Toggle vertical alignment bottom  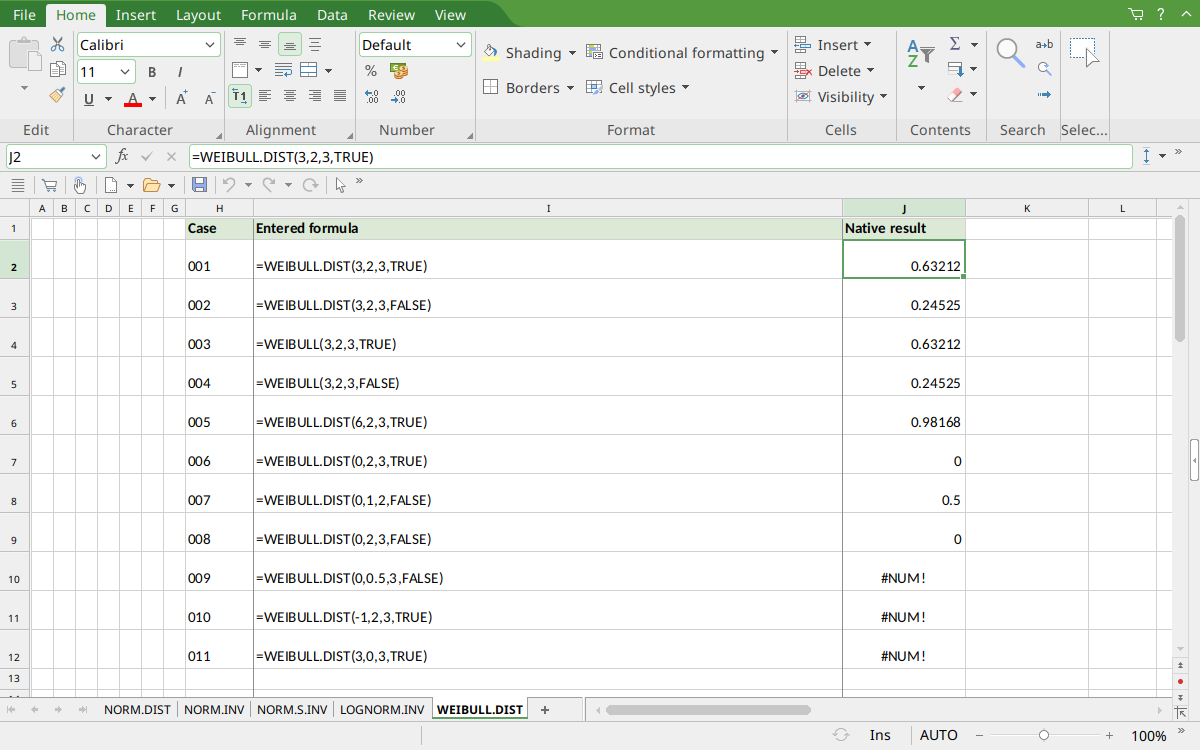[x=289, y=45]
